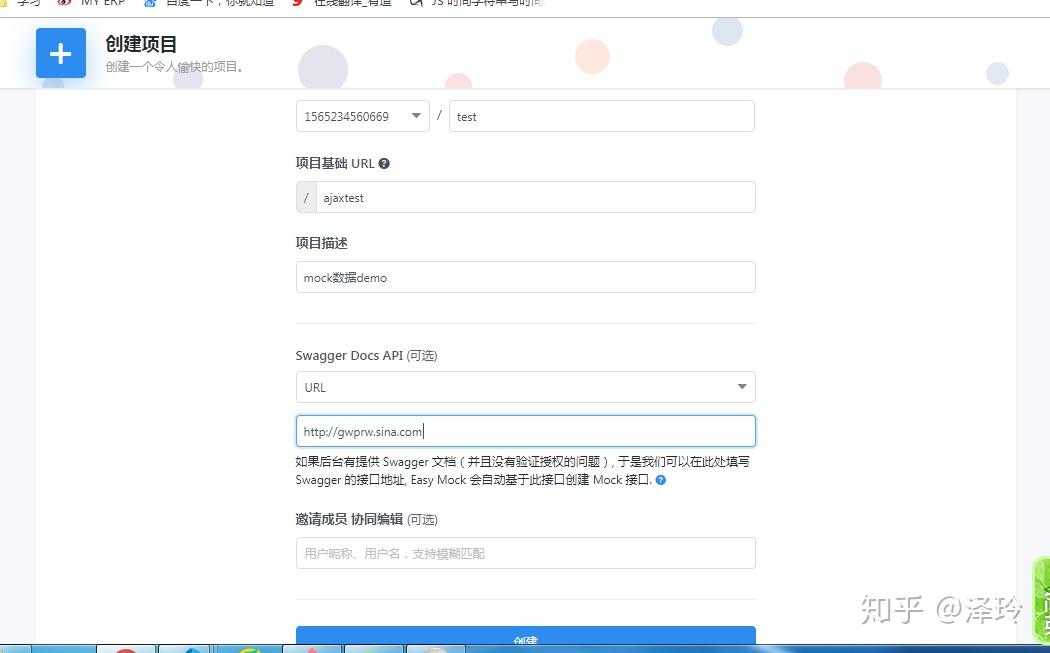This screenshot has height=653, width=1050.
Task: Click the MY EKP bookmark favicon
Action: tap(61, 3)
